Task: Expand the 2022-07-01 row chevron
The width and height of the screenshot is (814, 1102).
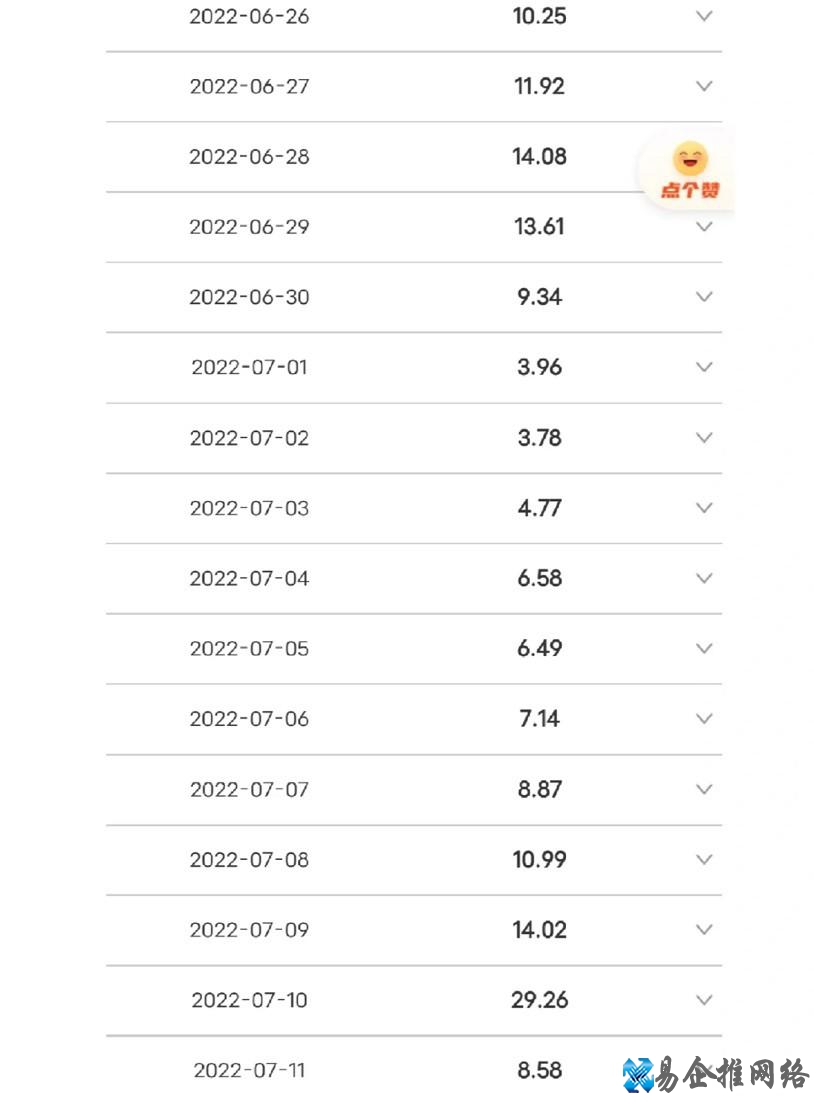Action: [x=704, y=367]
